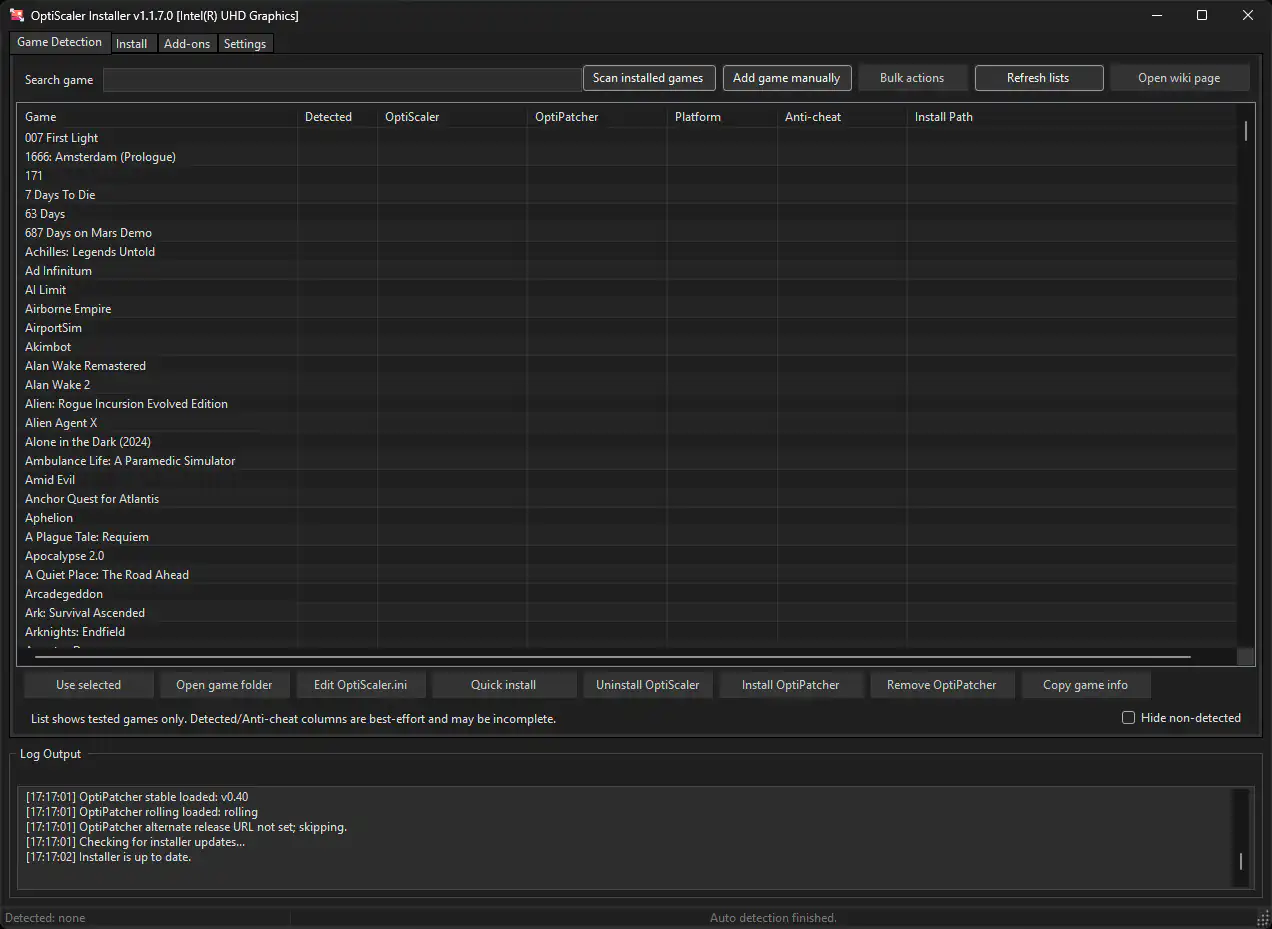Select 687 Days on Mars Demo
The image size is (1272, 929).
tap(627, 233)
